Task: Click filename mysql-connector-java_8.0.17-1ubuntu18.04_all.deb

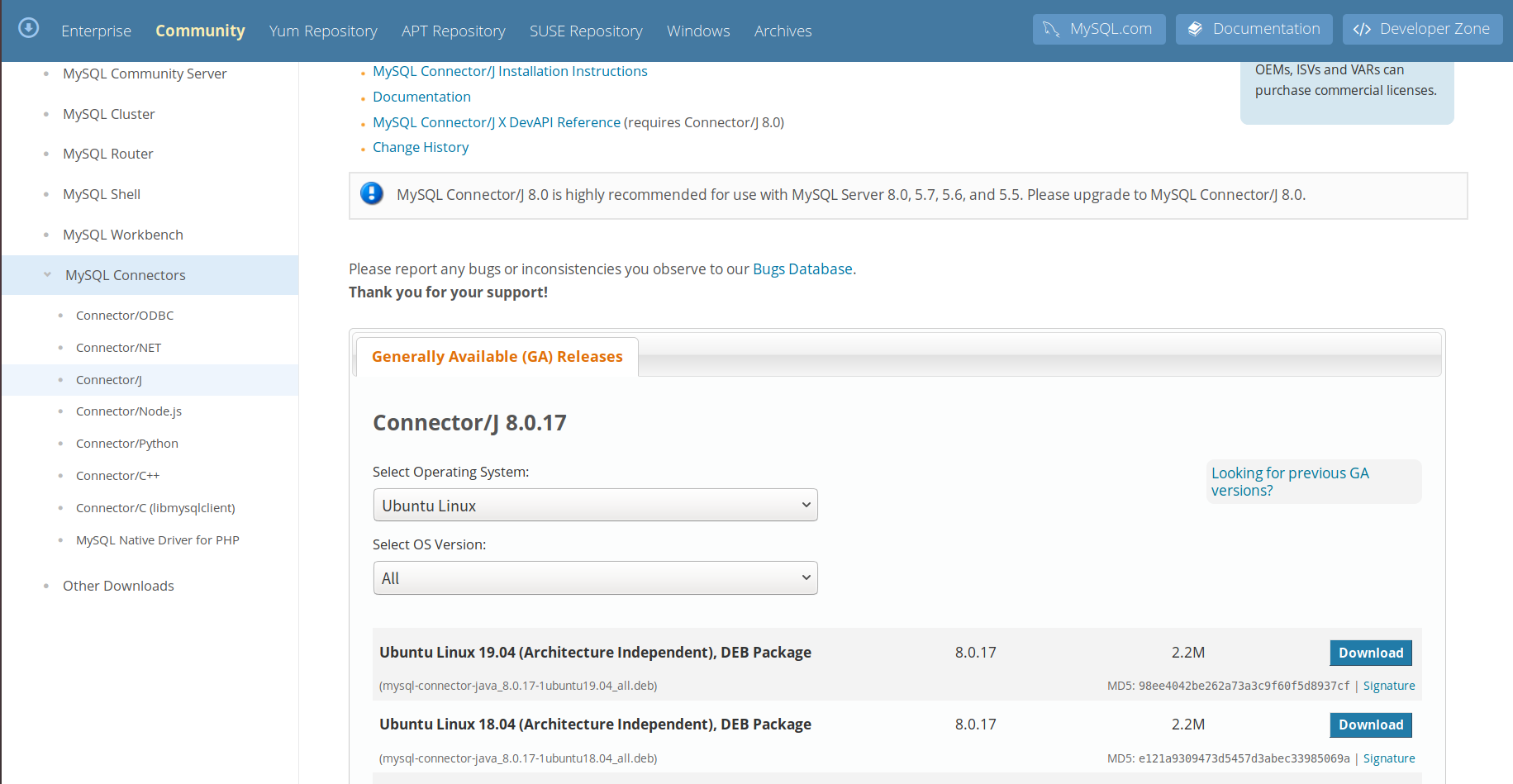Action: pyautogui.click(x=518, y=758)
